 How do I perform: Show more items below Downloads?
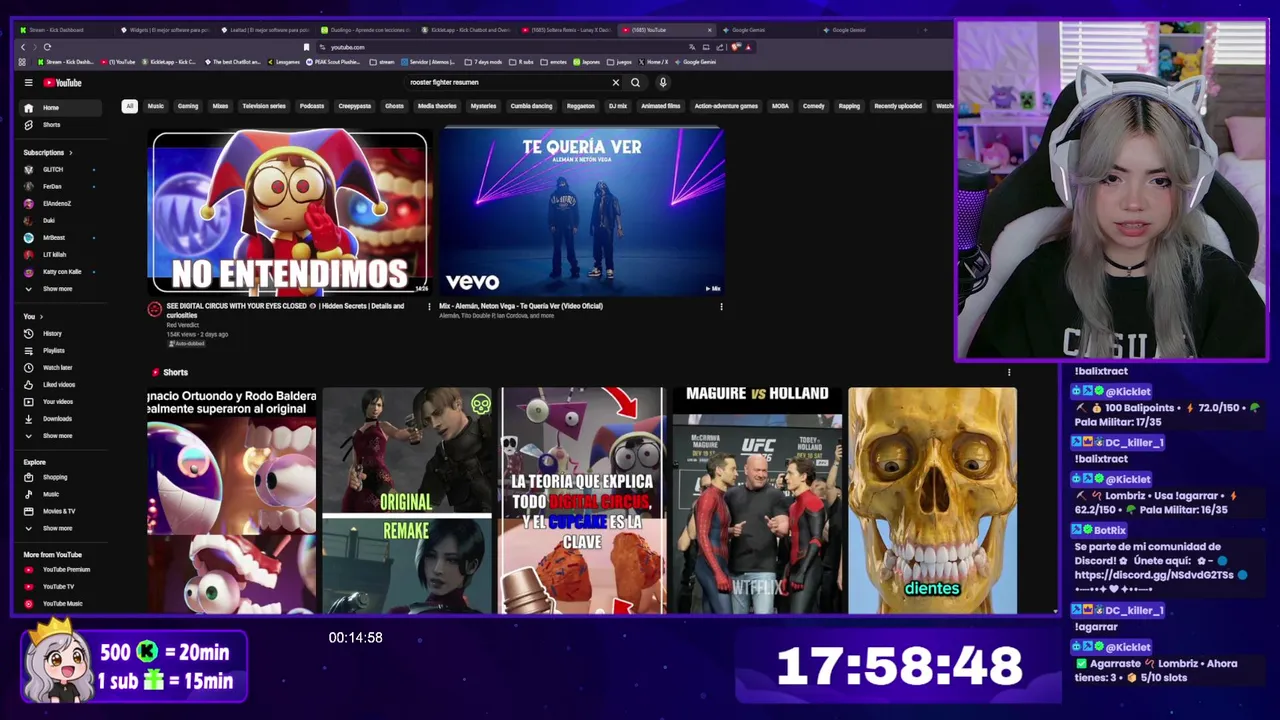tap(62, 436)
